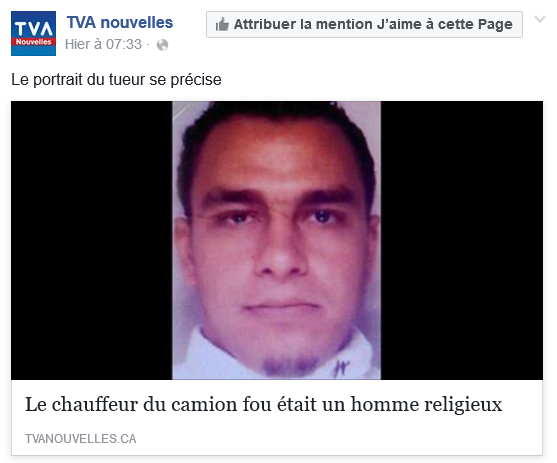The height and width of the screenshot is (463, 557).
Task: Open the TVA Nouvelles profile logo
Action: tap(33, 33)
